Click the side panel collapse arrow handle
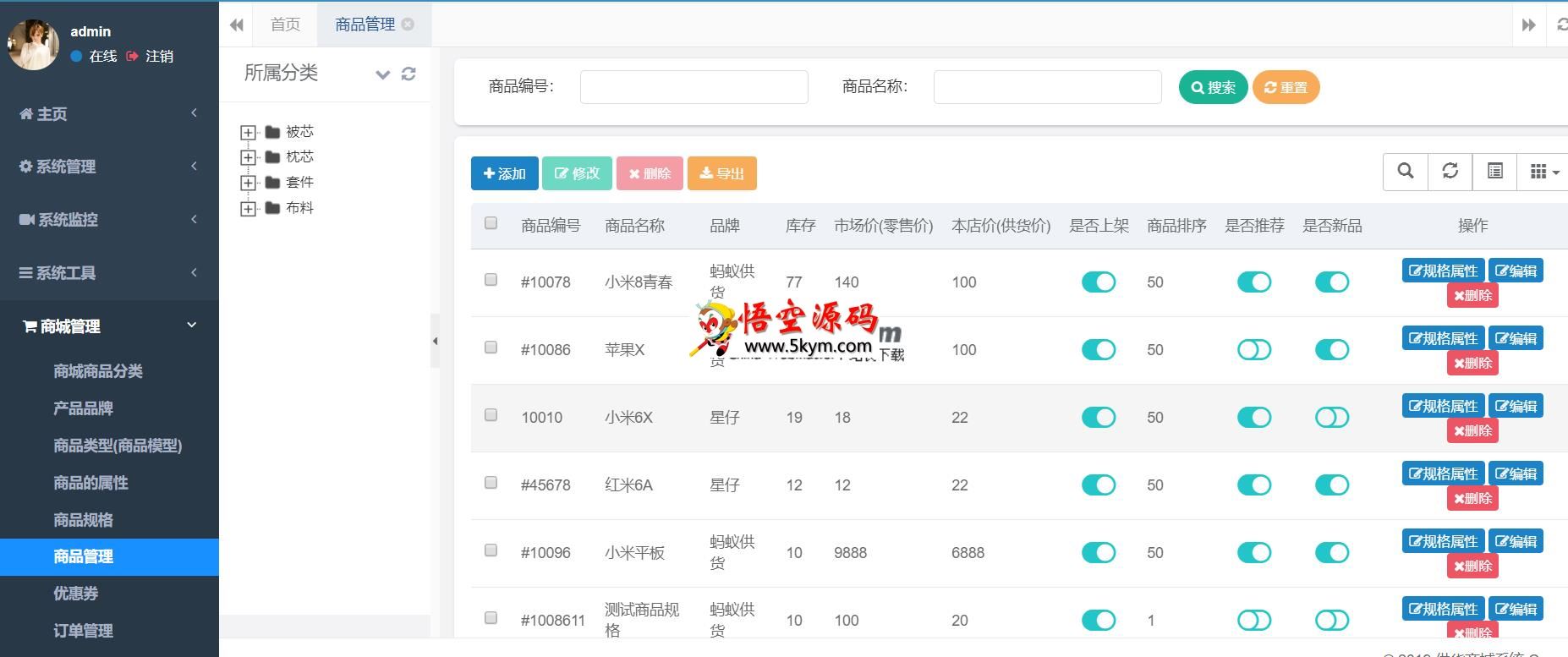Image resolution: width=1568 pixels, height=657 pixels. [x=435, y=341]
